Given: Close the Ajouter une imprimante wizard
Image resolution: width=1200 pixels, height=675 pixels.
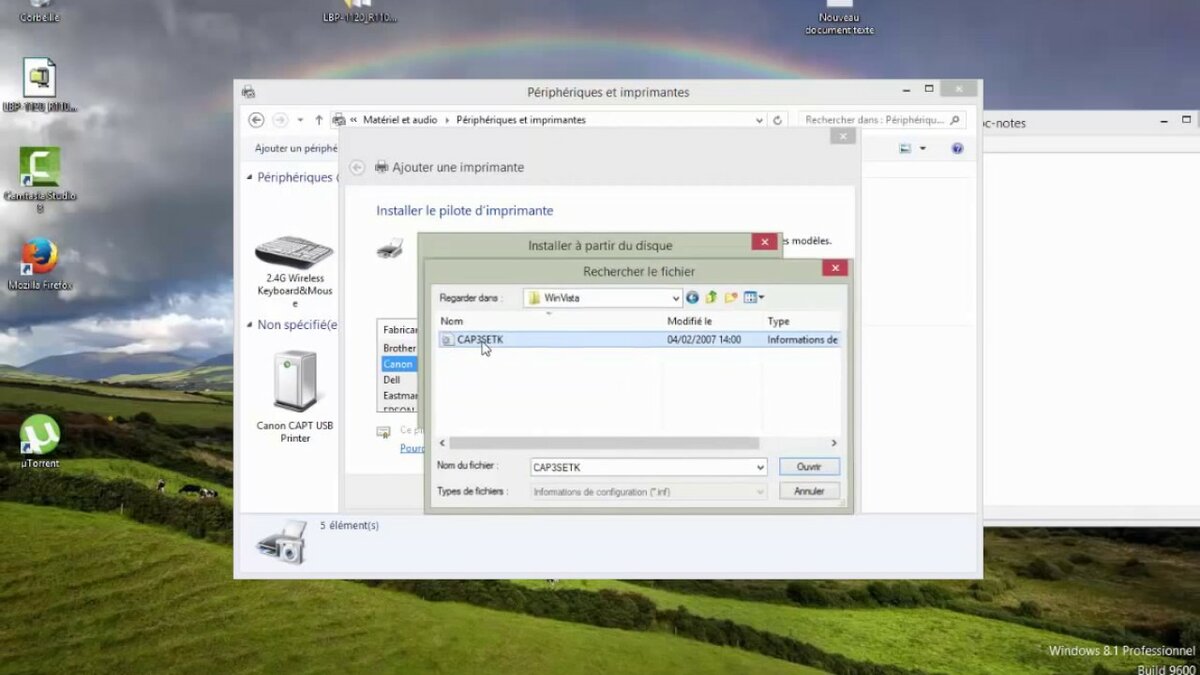Looking at the screenshot, I should (x=843, y=135).
